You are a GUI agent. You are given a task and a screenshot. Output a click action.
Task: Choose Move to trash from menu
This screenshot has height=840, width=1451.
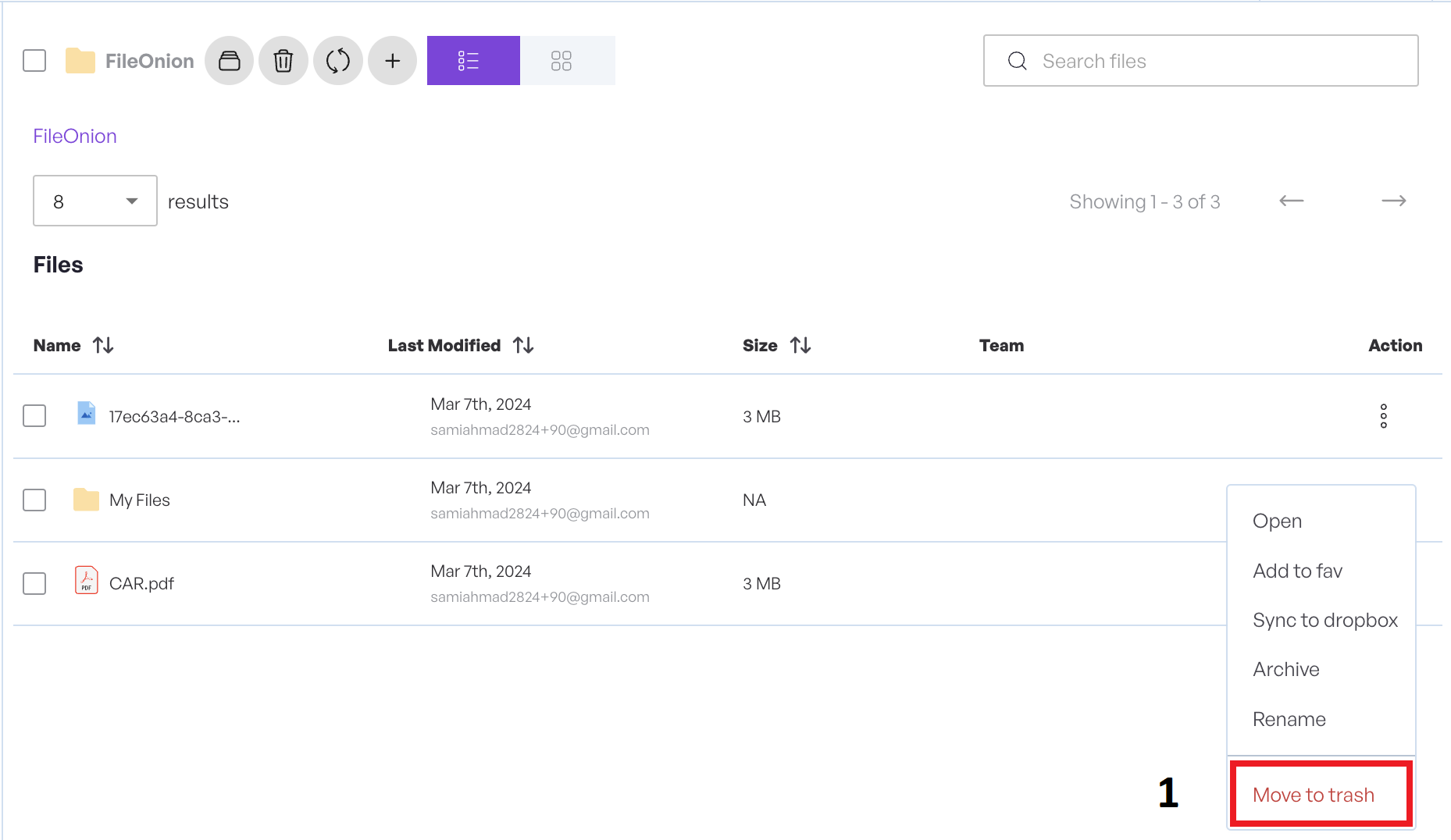point(1314,795)
